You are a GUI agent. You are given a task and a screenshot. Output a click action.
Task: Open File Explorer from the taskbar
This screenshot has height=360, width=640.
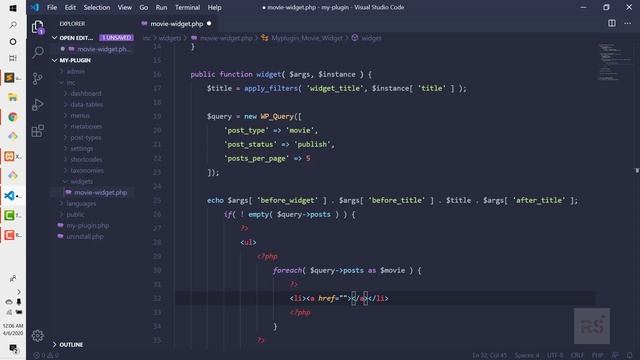coord(13,97)
